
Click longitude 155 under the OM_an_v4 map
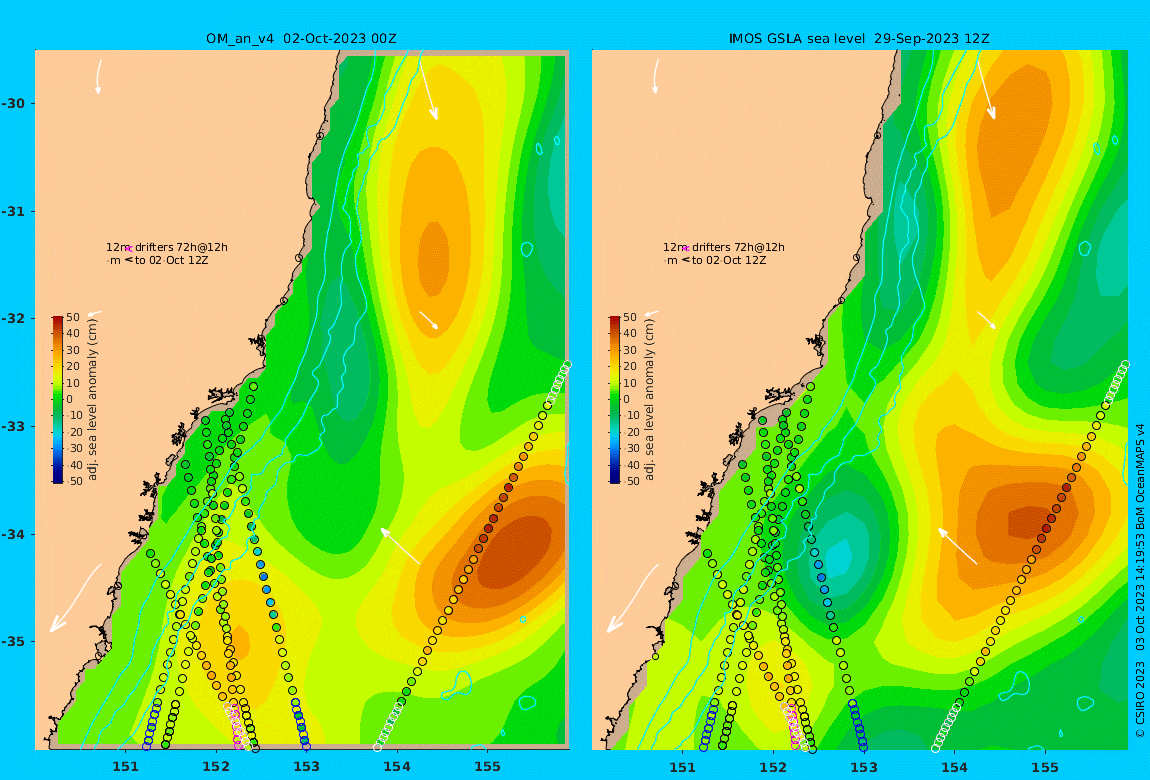click(488, 767)
